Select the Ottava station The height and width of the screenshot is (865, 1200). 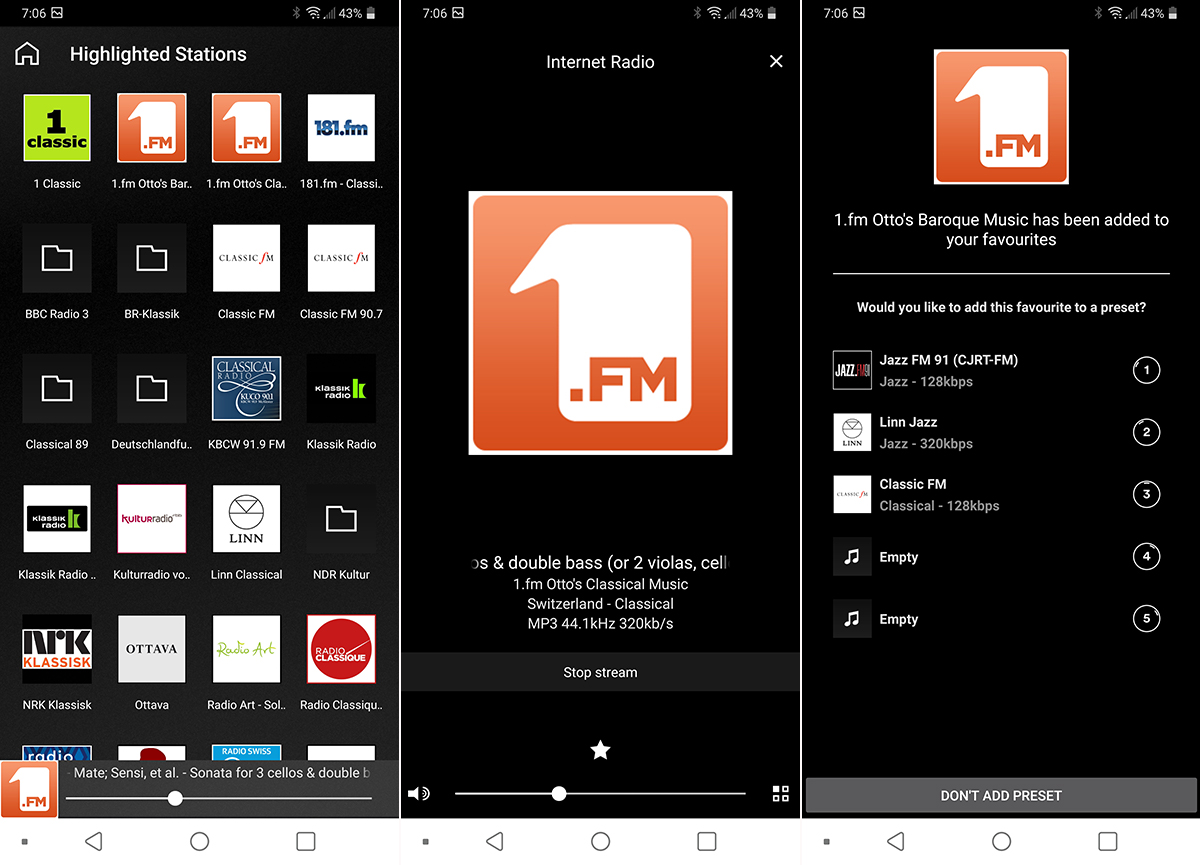(152, 648)
